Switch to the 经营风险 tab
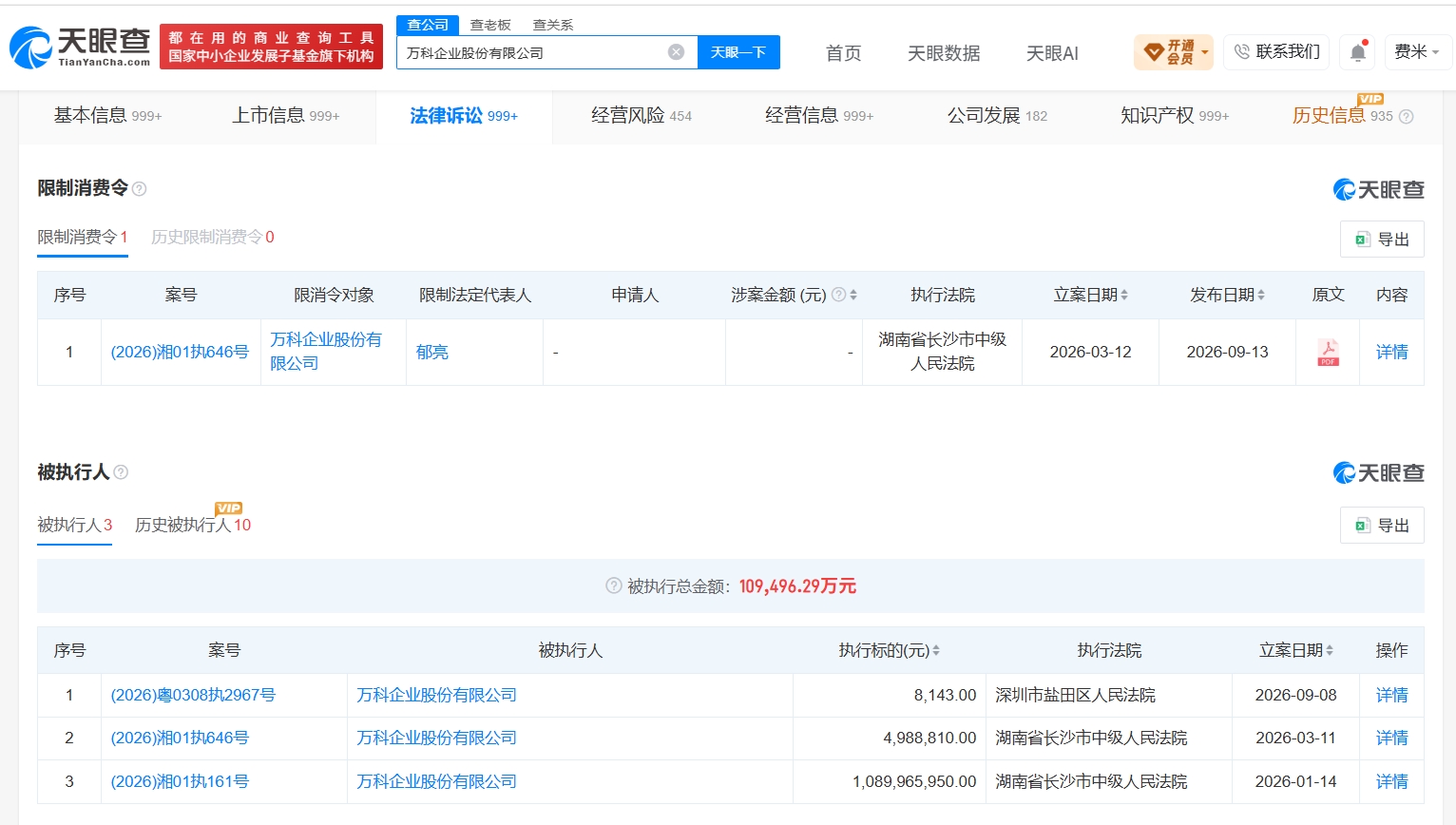The height and width of the screenshot is (825, 1456). click(x=642, y=116)
